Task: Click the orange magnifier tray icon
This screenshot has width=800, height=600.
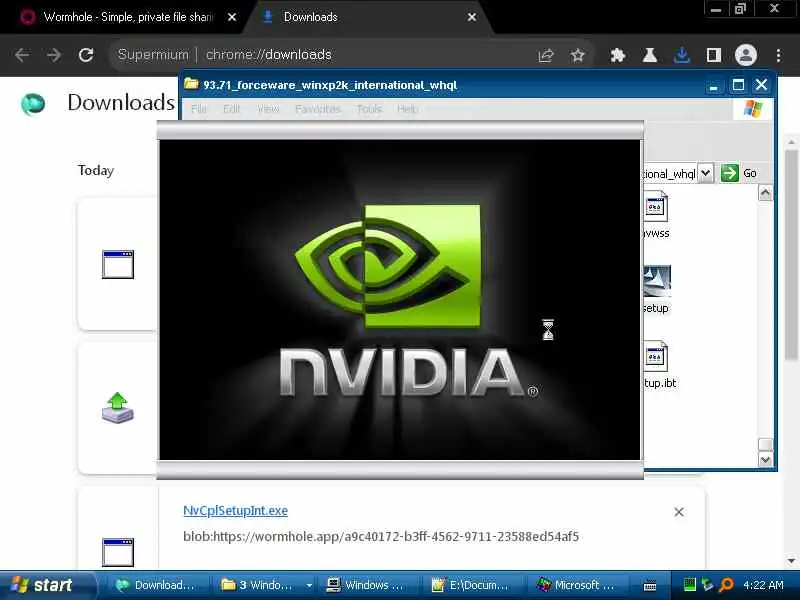Action: [x=726, y=585]
